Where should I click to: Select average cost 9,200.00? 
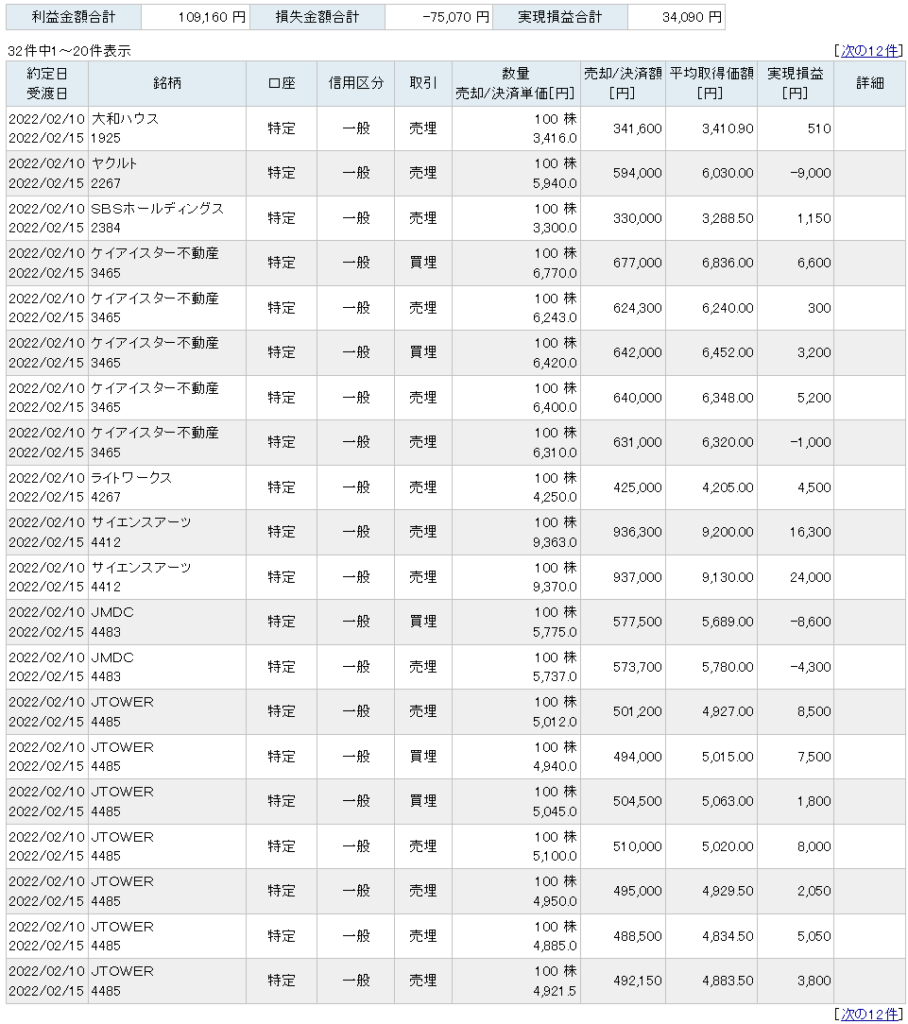[x=728, y=532]
